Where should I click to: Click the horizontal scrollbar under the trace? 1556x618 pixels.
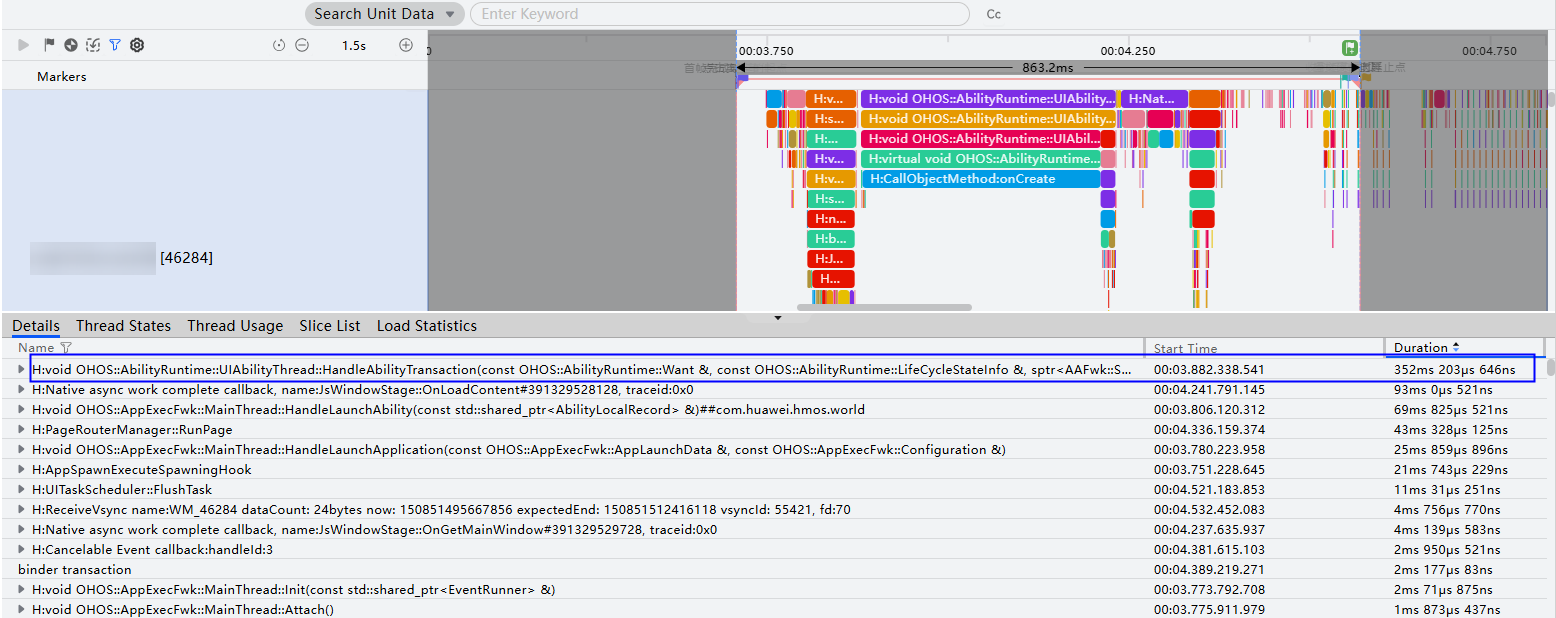point(884,308)
